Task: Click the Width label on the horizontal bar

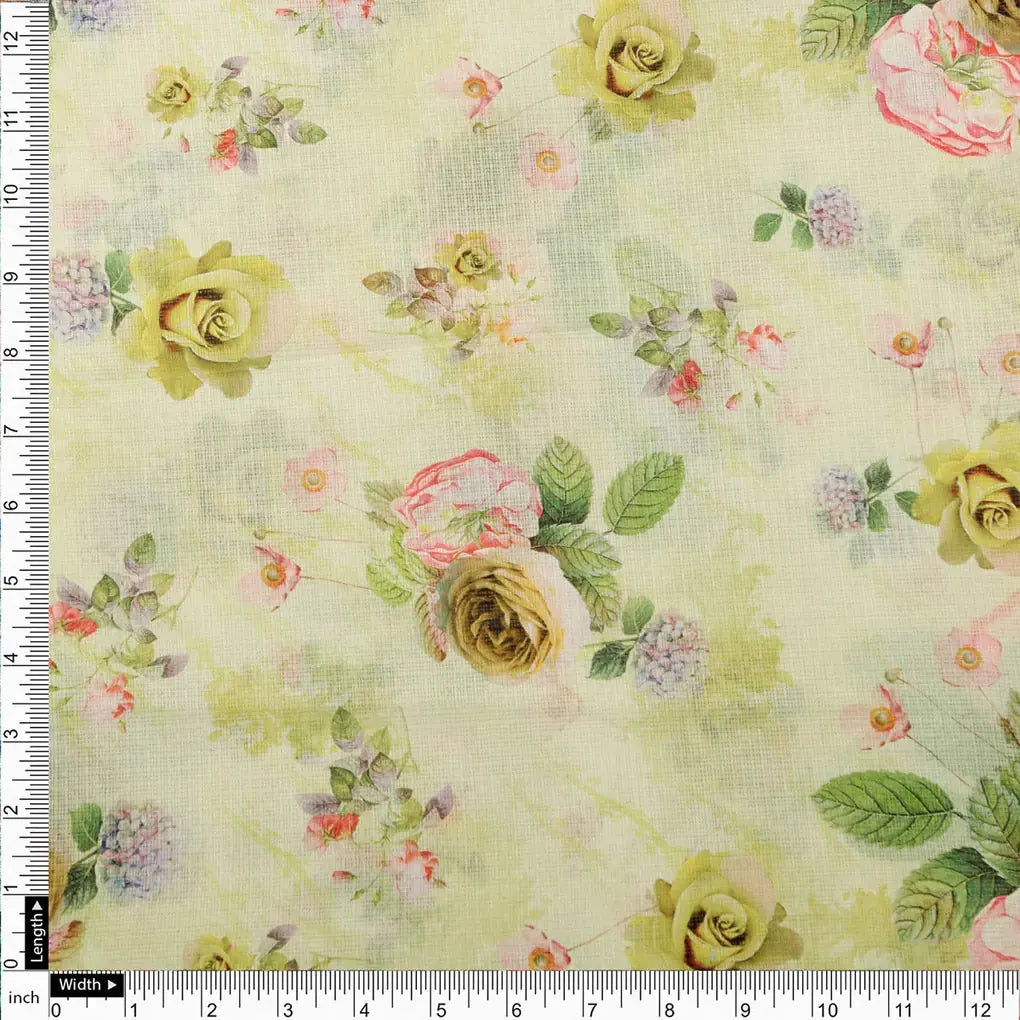Action: [x=82, y=984]
